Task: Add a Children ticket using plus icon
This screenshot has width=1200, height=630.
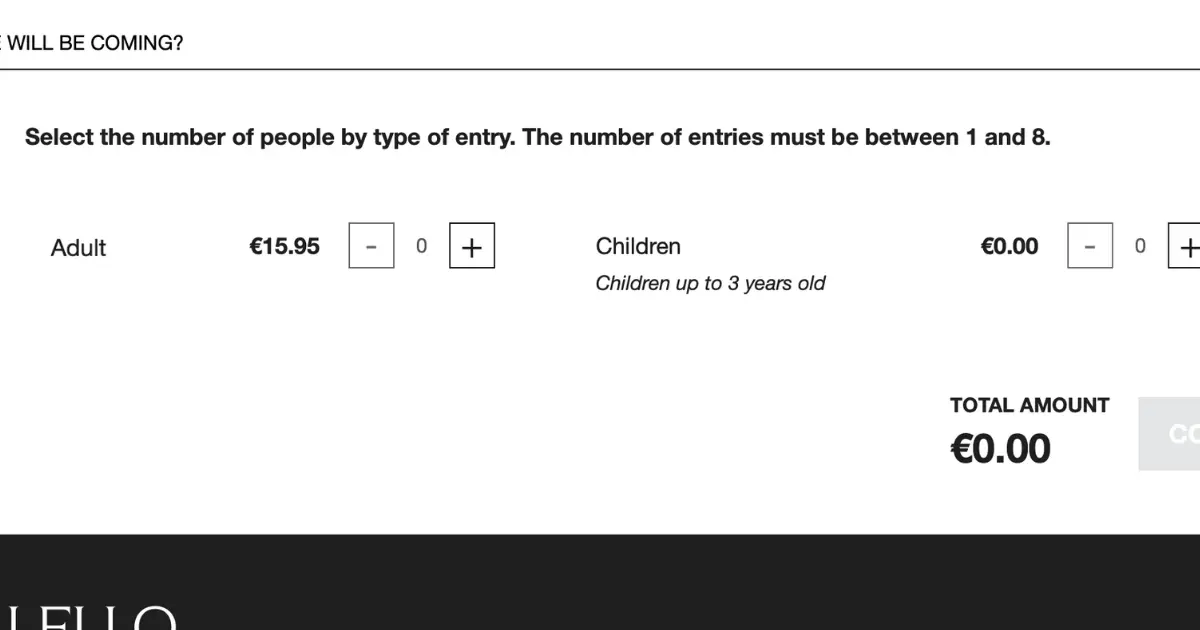Action: [x=1185, y=246]
